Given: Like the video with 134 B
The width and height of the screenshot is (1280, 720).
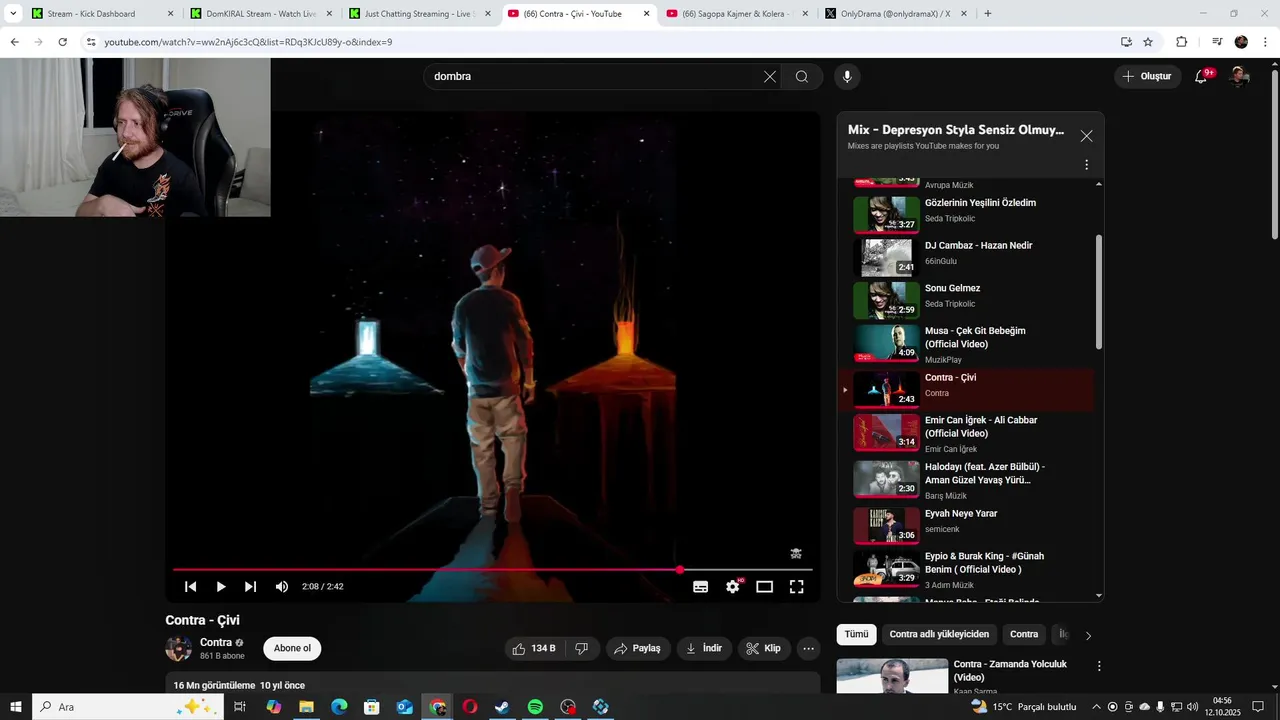Looking at the screenshot, I should coord(534,649).
